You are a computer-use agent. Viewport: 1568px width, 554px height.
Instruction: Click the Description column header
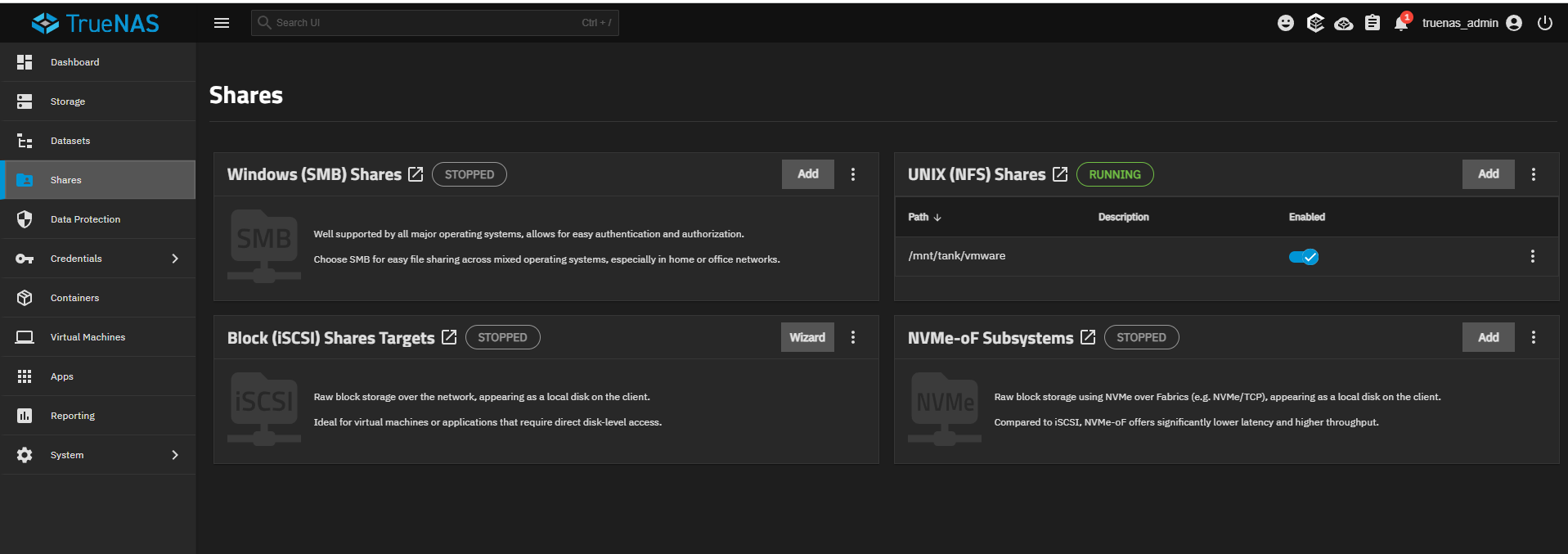(x=1124, y=217)
